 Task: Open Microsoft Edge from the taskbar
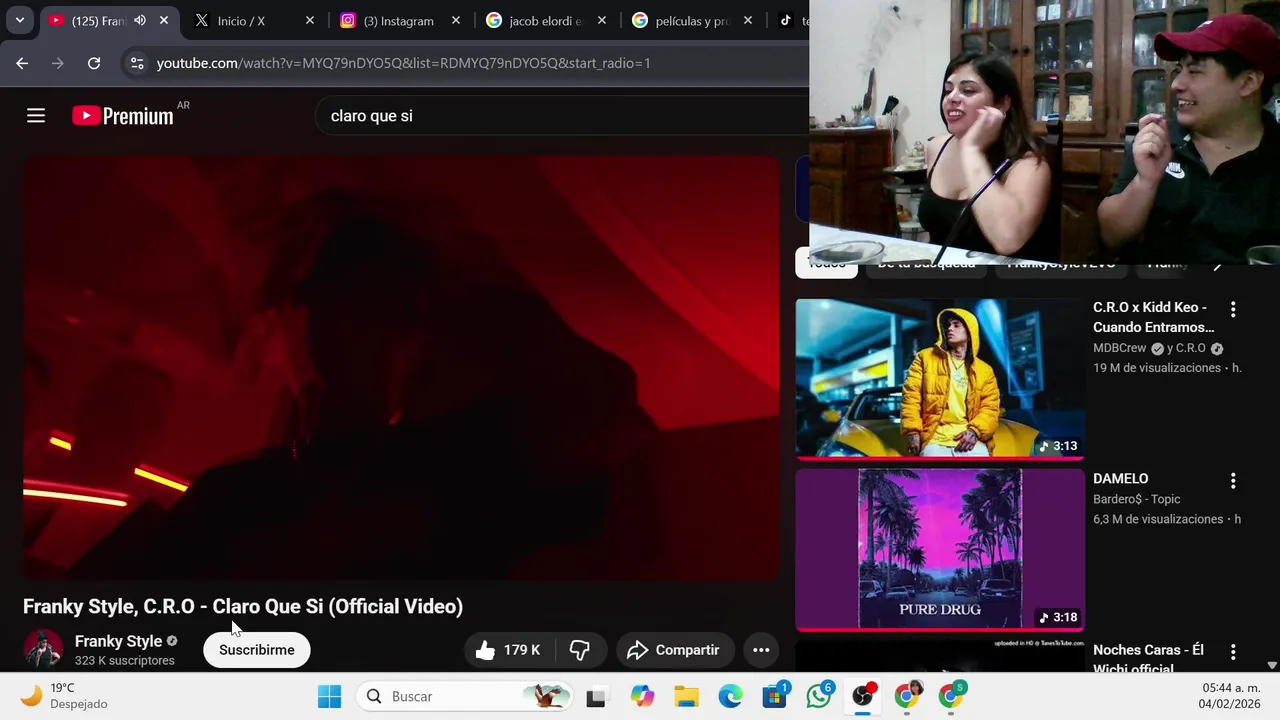pyautogui.click(x=730, y=696)
